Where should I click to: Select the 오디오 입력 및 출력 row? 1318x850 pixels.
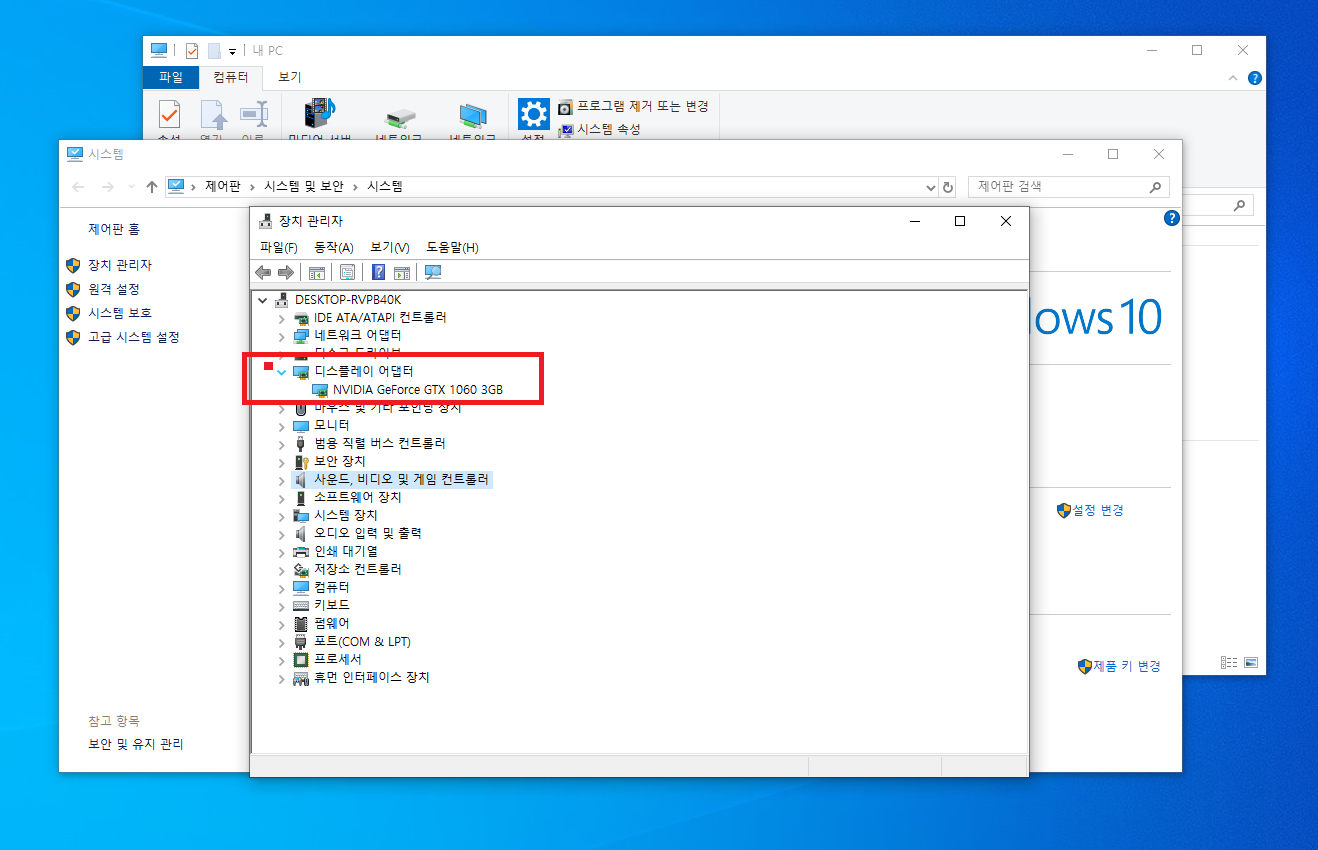pos(368,533)
